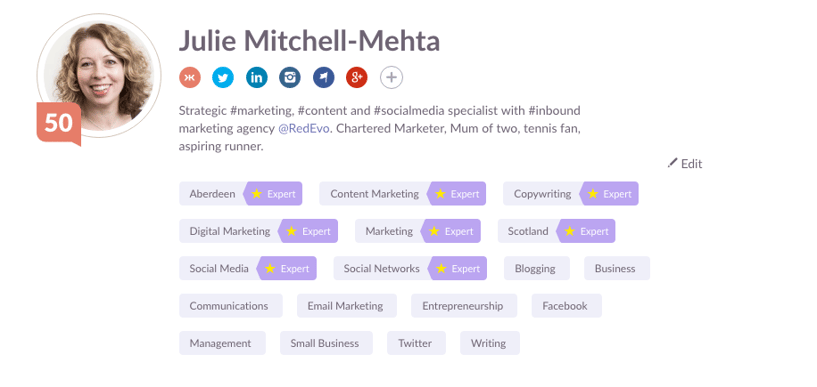Open the Instagram profile icon
The height and width of the screenshot is (387, 817).
click(290, 78)
